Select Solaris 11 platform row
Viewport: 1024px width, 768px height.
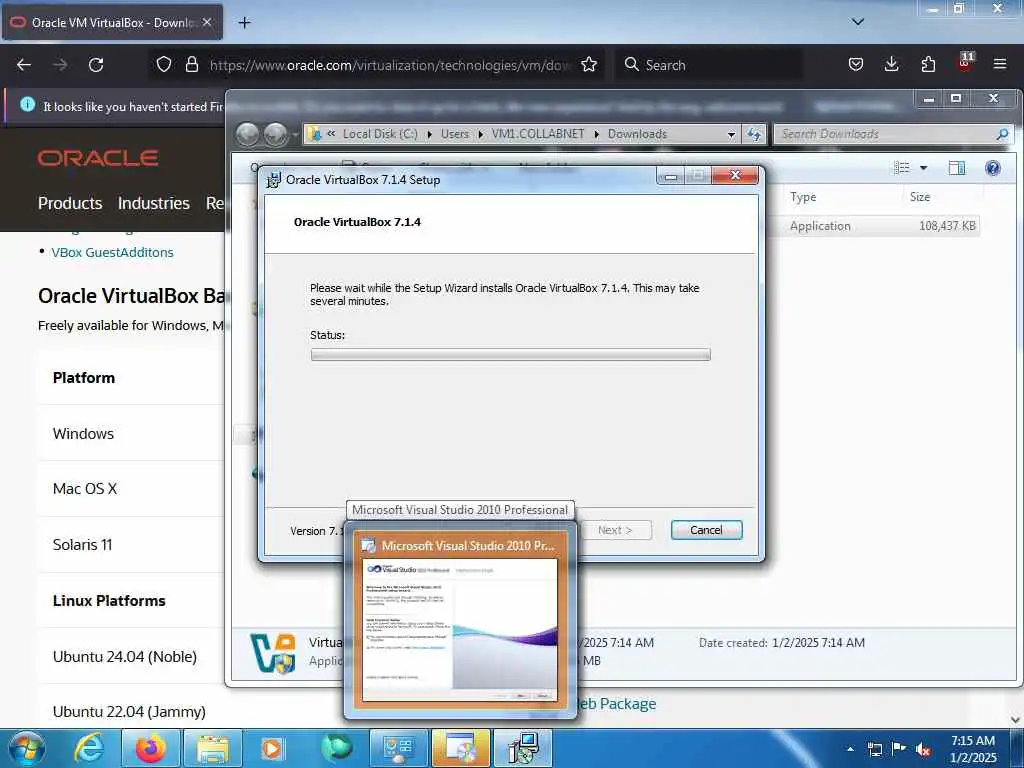click(x=131, y=545)
